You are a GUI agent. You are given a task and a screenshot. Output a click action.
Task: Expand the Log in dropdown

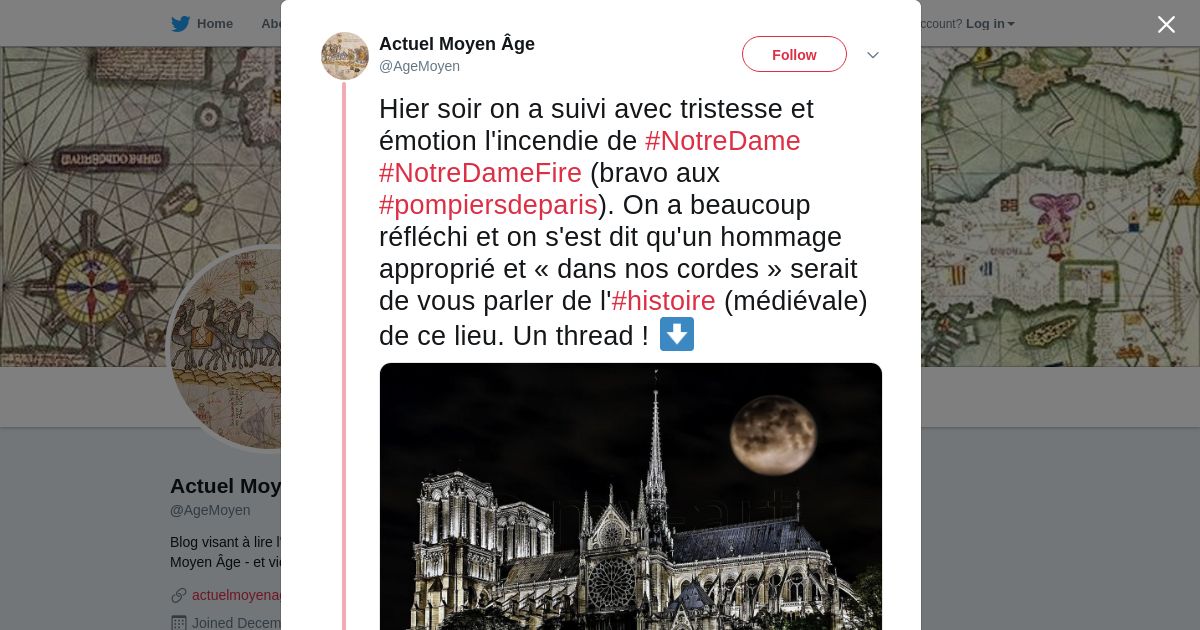click(990, 24)
